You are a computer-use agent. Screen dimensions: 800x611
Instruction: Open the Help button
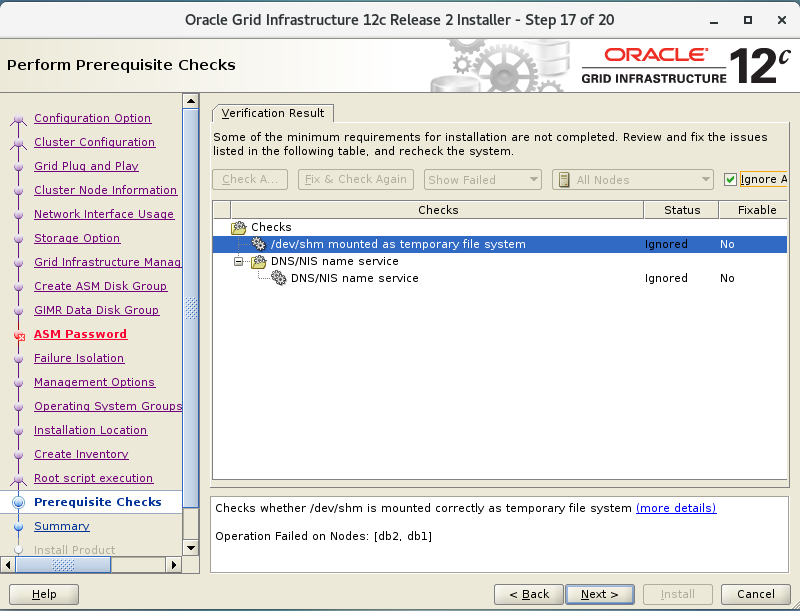point(44,594)
